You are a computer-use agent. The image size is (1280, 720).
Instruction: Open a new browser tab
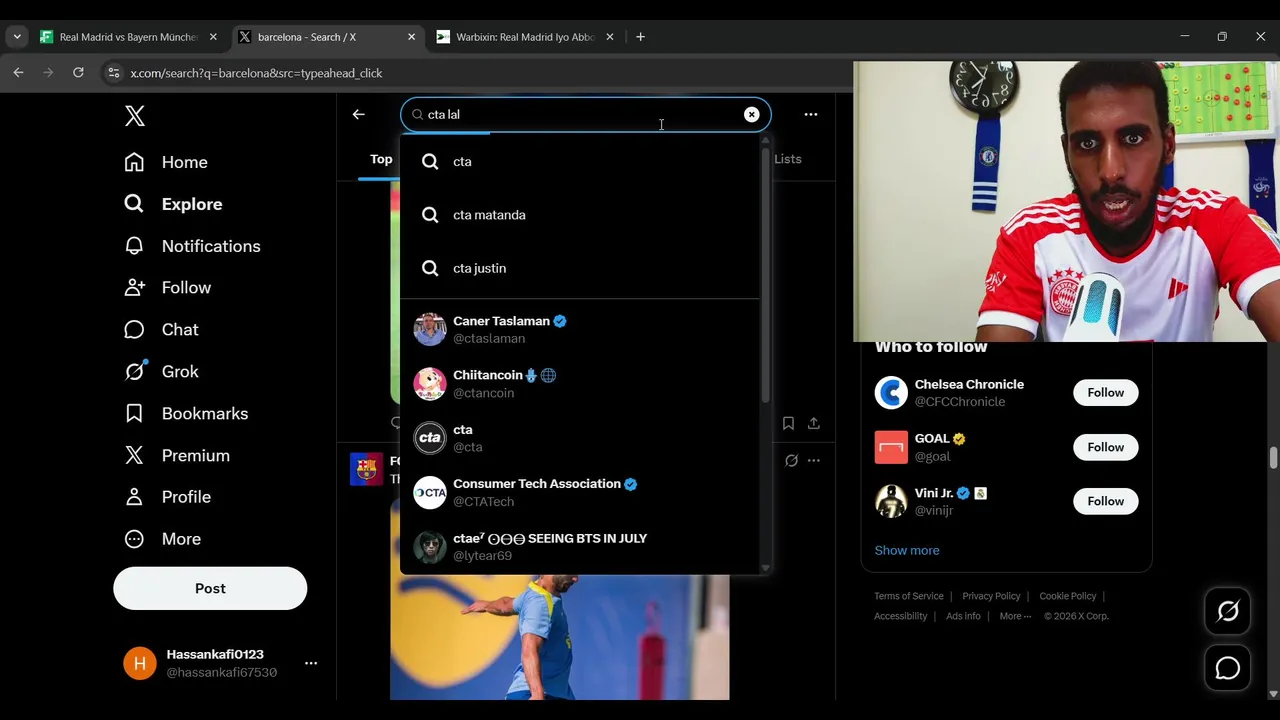(x=640, y=37)
